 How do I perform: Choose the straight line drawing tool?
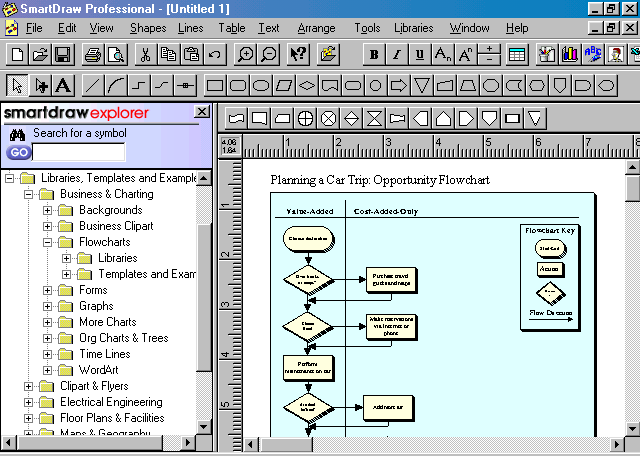click(93, 86)
